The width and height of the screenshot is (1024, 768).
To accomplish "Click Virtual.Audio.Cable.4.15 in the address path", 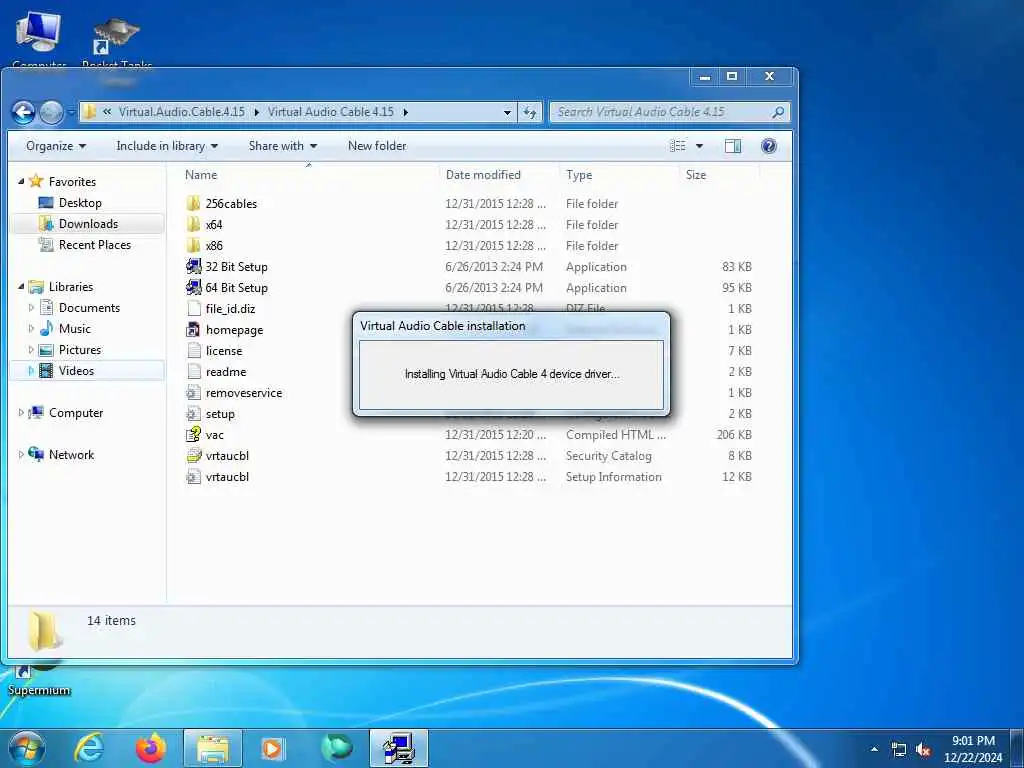I will [182, 112].
